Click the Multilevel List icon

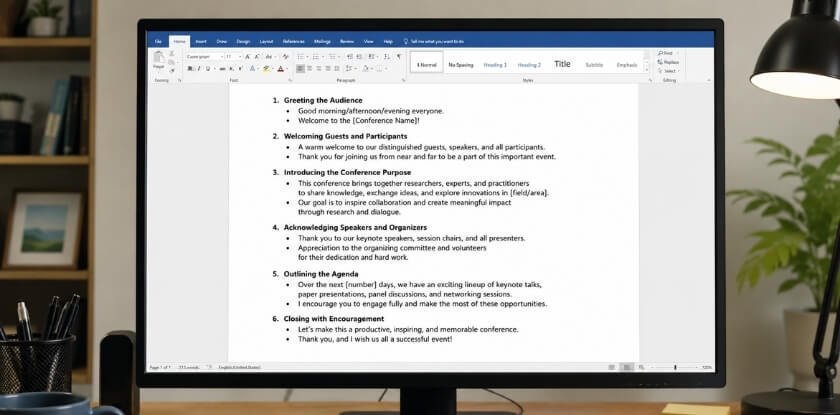[x=332, y=57]
